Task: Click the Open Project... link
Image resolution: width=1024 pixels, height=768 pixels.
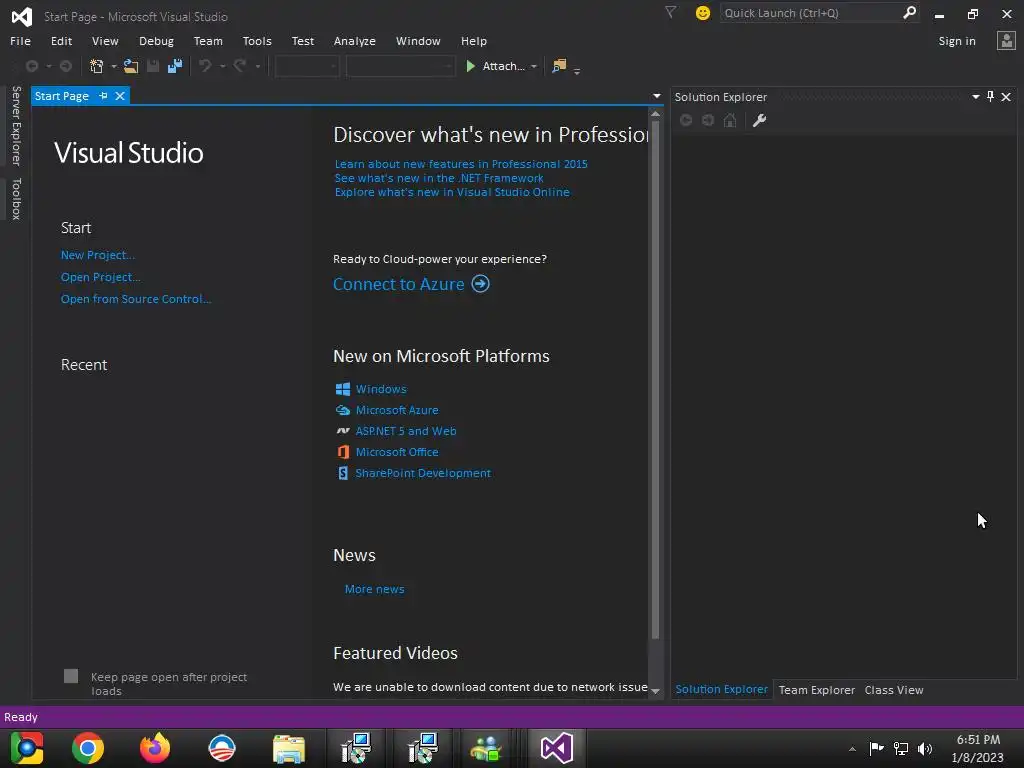Action: [101, 277]
